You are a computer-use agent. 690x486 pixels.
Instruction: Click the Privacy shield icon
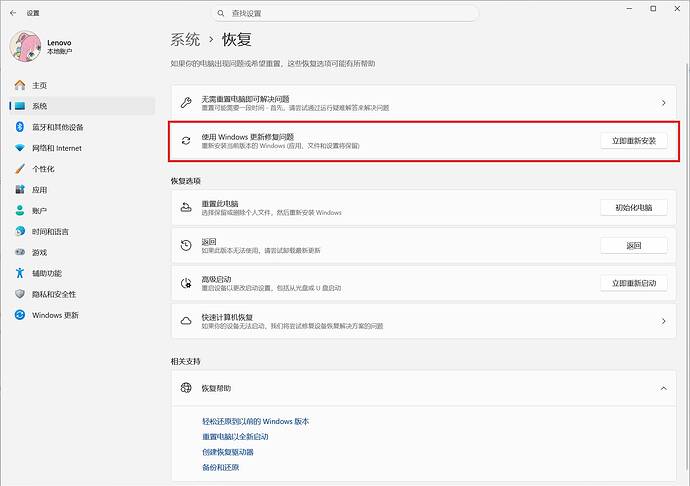pos(20,294)
